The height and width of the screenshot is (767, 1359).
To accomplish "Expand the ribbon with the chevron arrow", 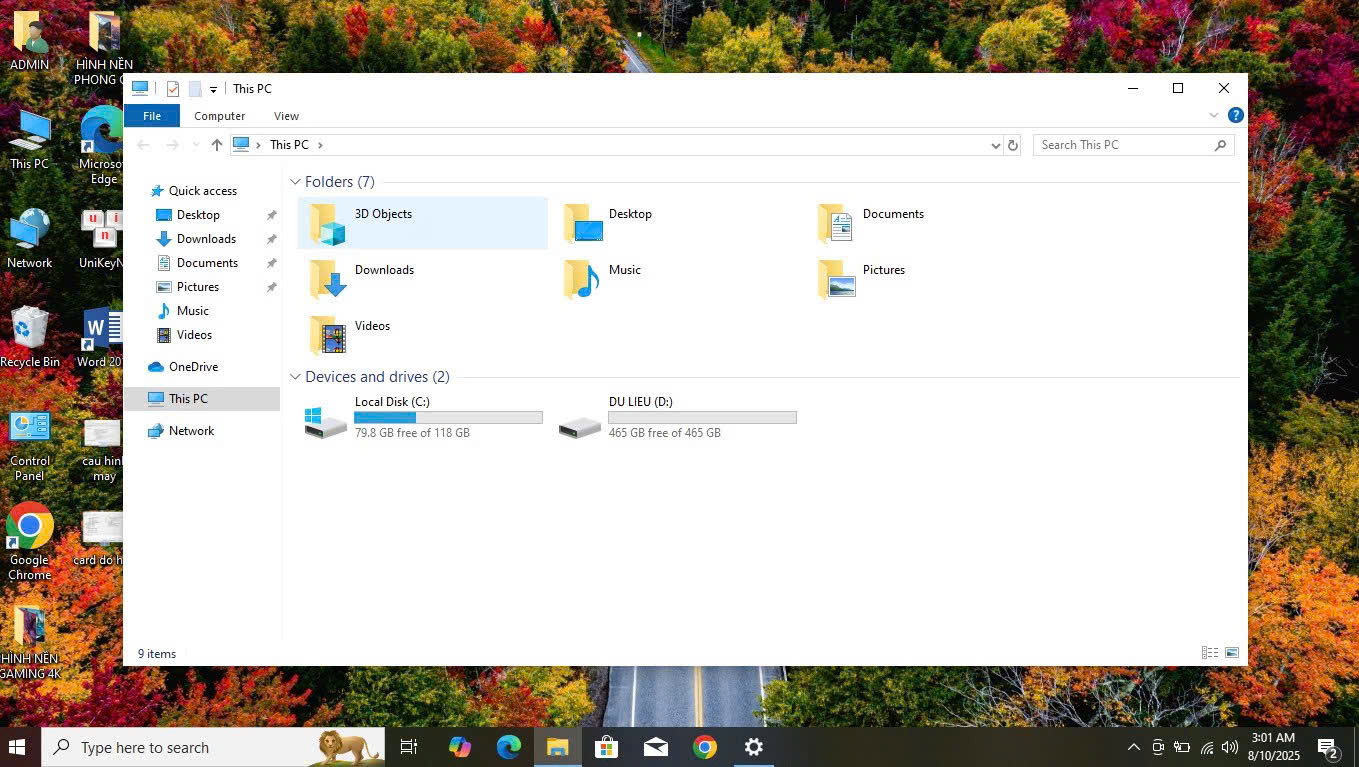I will click(x=1215, y=116).
